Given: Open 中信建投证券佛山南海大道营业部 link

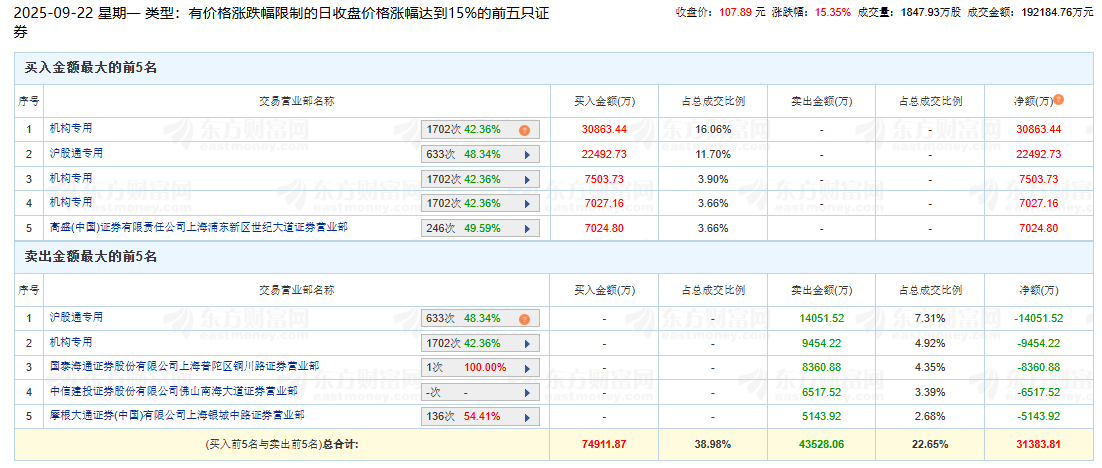Looking at the screenshot, I should tap(173, 390).
